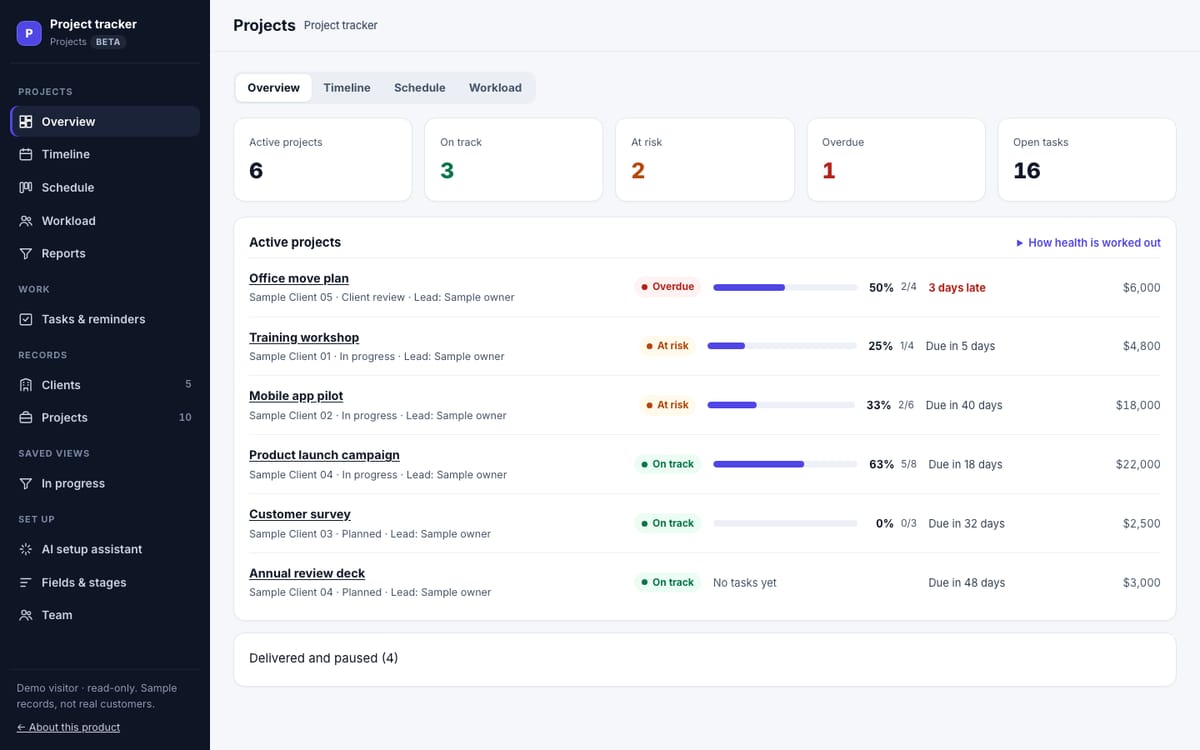Expand the Delivered and paused (4) section
Viewport: 1200px width, 750px height.
point(705,659)
